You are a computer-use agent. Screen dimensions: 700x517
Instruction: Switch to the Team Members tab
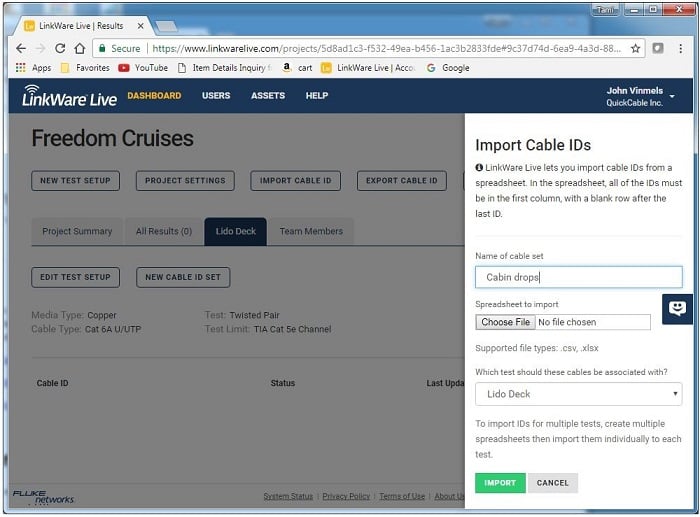click(311, 231)
